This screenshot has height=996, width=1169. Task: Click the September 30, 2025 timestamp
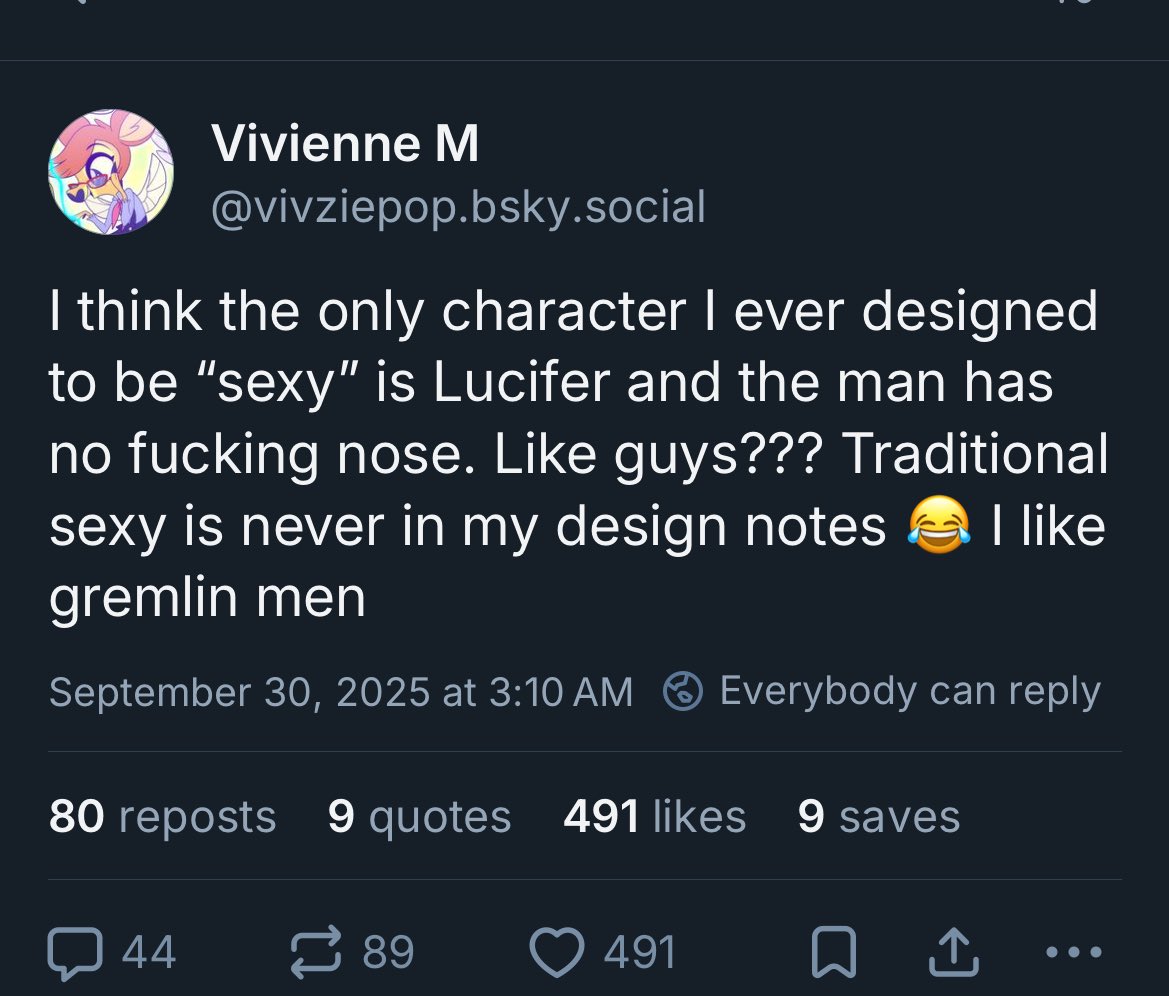tap(340, 692)
